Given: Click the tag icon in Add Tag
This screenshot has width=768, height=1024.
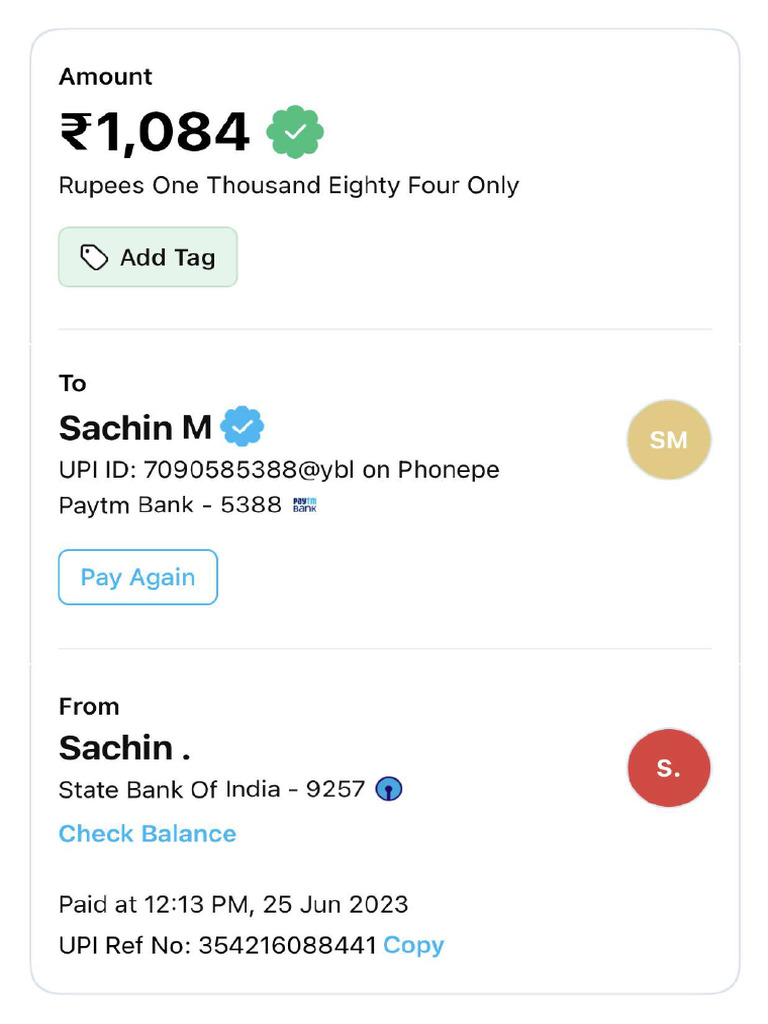Looking at the screenshot, I should tap(94, 258).
